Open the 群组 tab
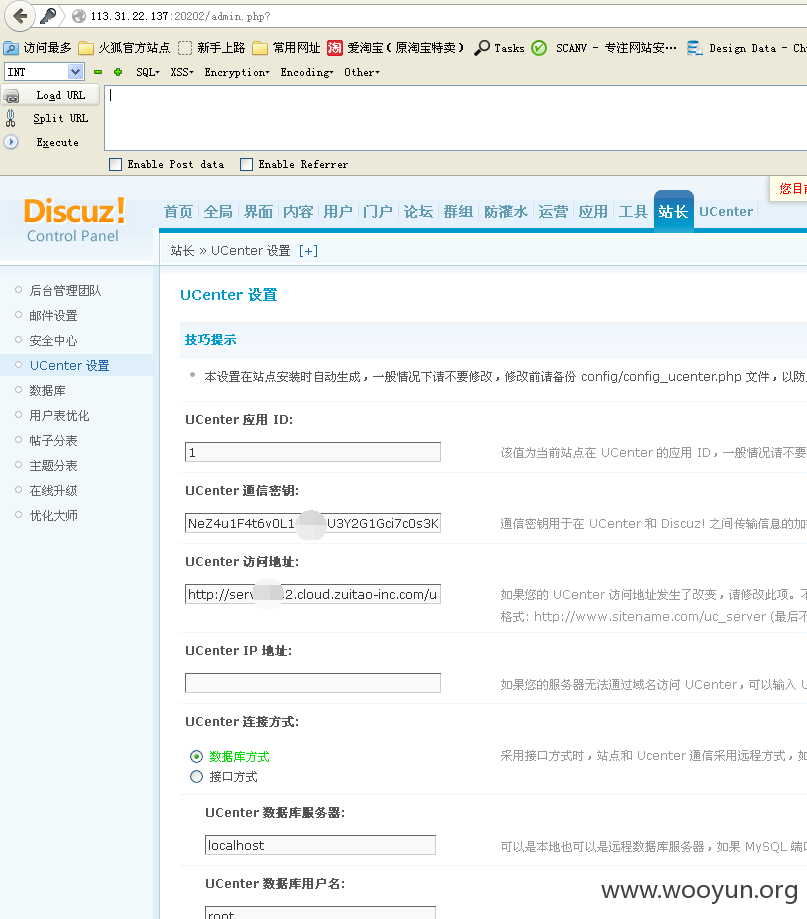Viewport: 807px width, 919px height. tap(458, 212)
